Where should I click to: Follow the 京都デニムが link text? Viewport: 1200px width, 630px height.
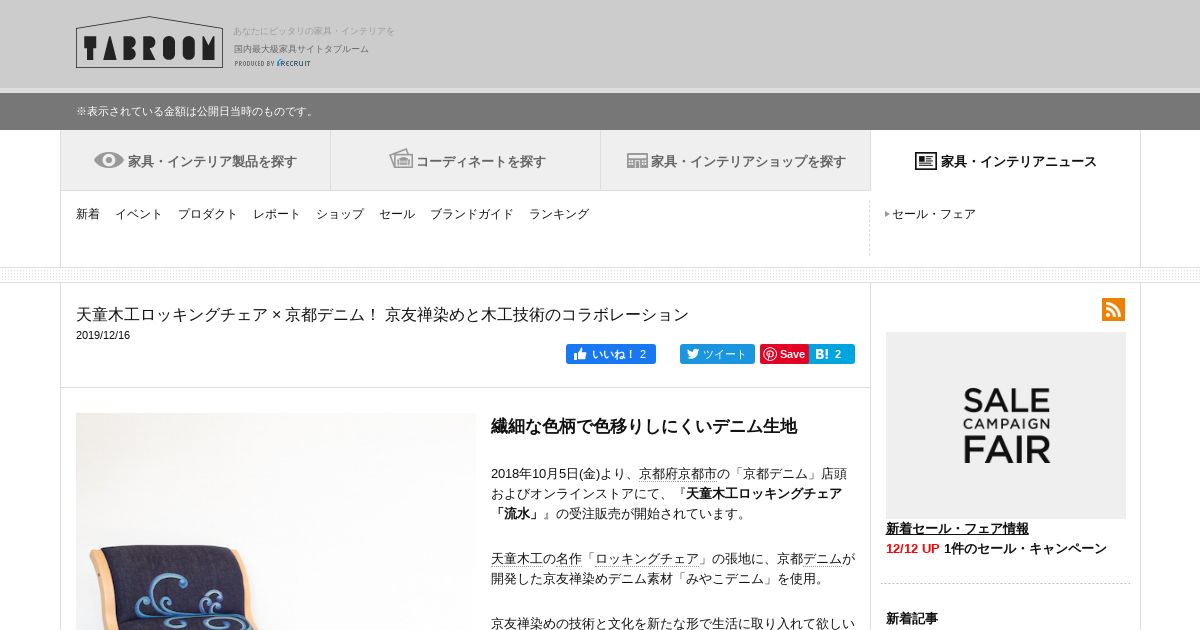tap(816, 558)
